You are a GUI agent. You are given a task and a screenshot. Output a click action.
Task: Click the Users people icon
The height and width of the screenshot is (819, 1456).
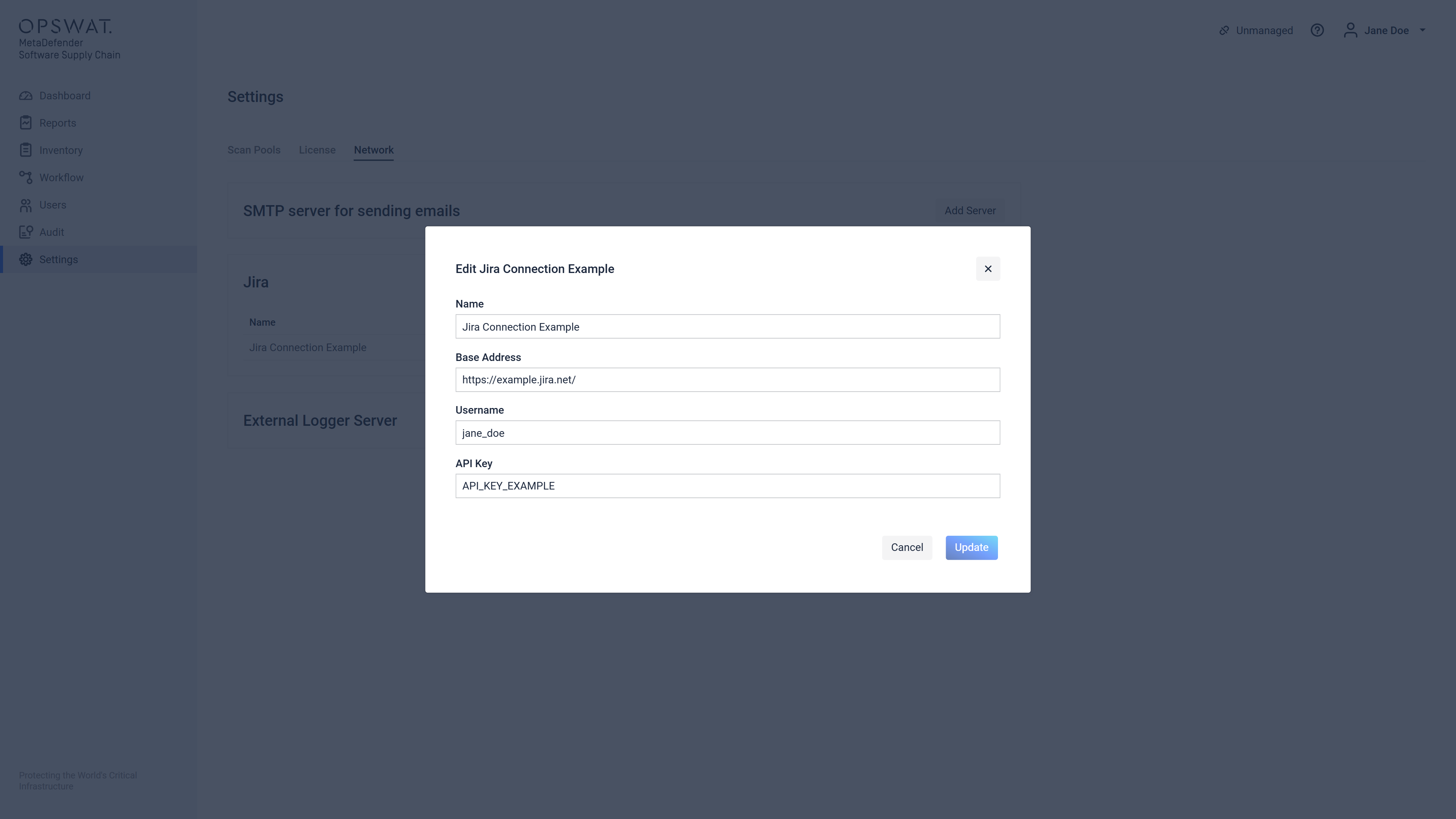[25, 205]
